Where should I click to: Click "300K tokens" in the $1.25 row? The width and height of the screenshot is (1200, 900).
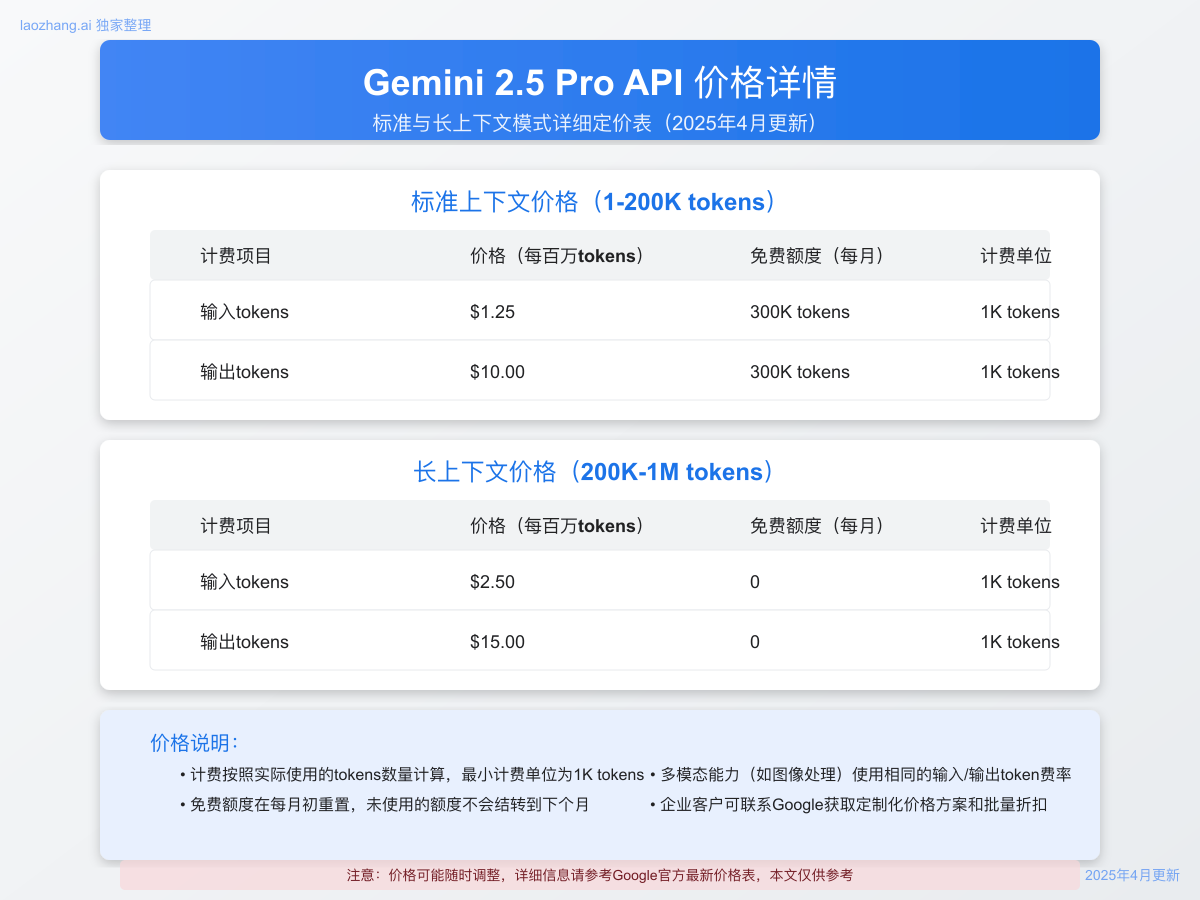click(x=800, y=312)
